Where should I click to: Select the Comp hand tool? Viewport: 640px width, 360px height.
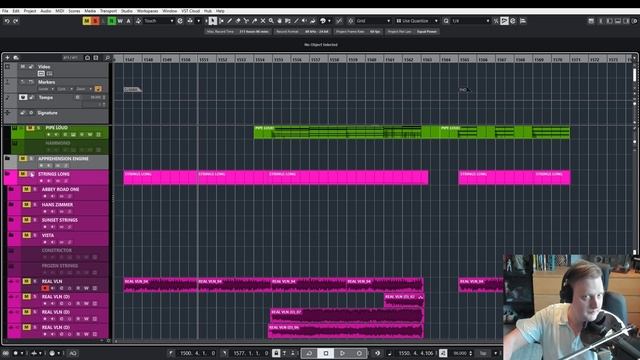(x=280, y=21)
